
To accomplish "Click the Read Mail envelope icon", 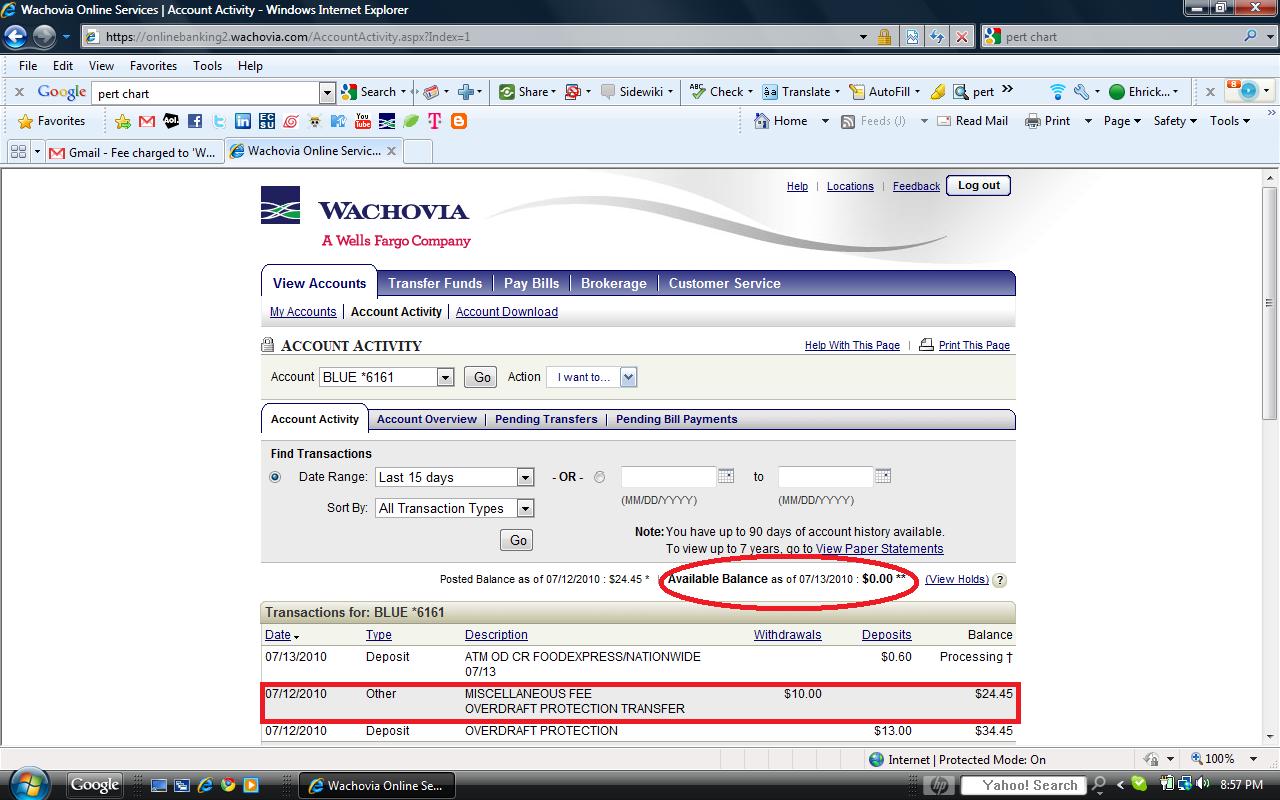I will pos(943,121).
